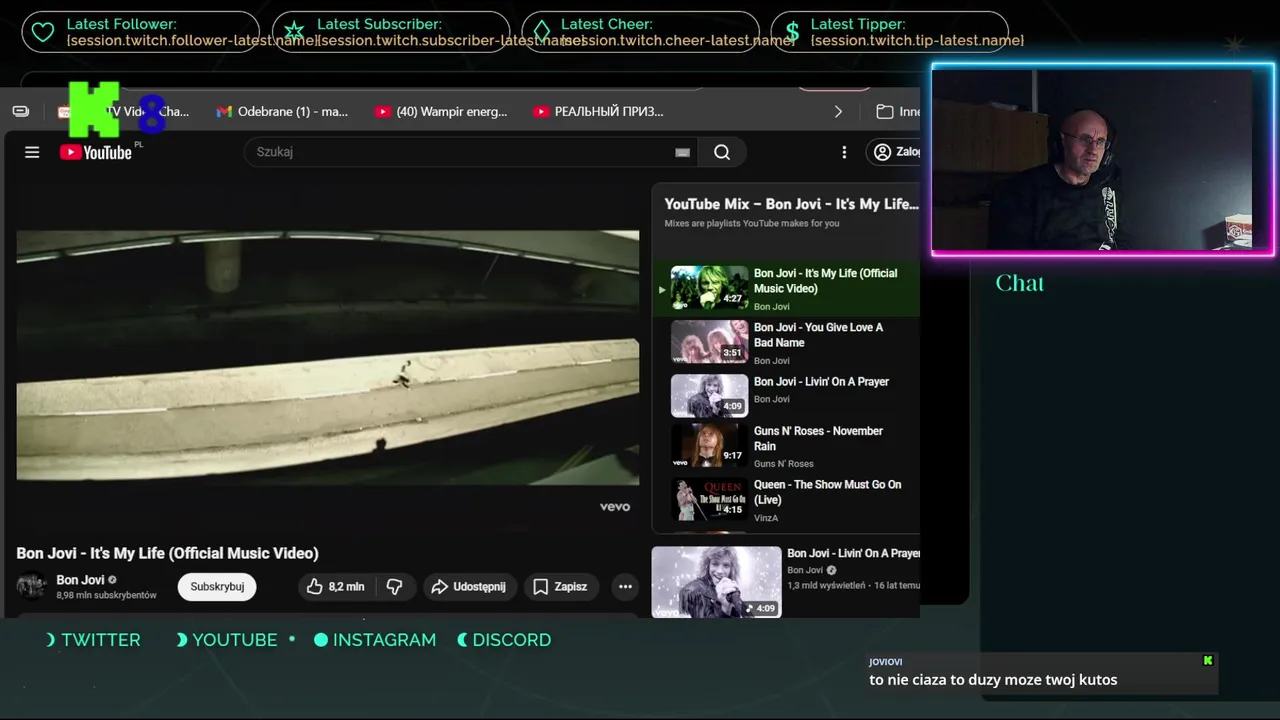This screenshot has width=1280, height=720.
Task: Click the video player area
Action: pyautogui.click(x=327, y=358)
